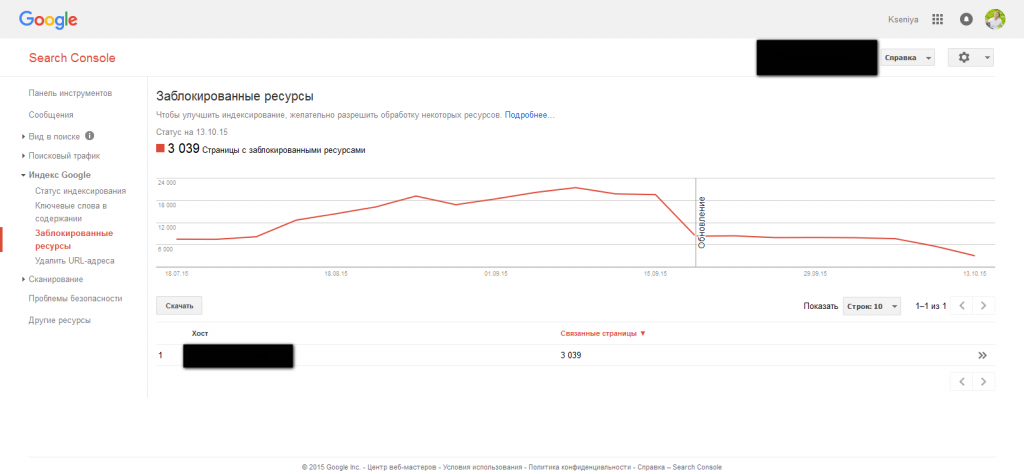The width and height of the screenshot is (1024, 474).
Task: Click bottom previous-page arrow below table
Action: (961, 382)
